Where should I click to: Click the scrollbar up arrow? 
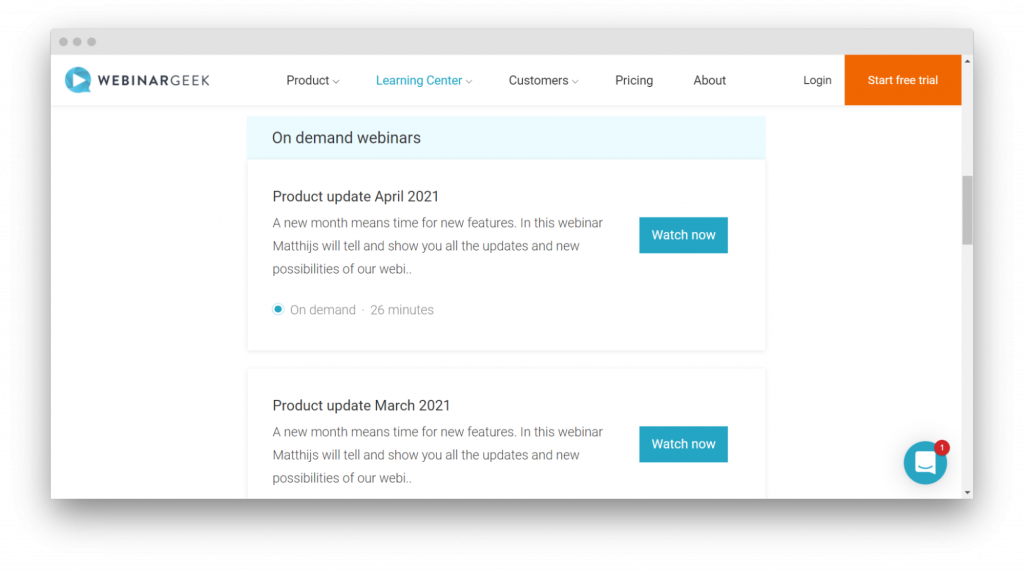[x=967, y=62]
